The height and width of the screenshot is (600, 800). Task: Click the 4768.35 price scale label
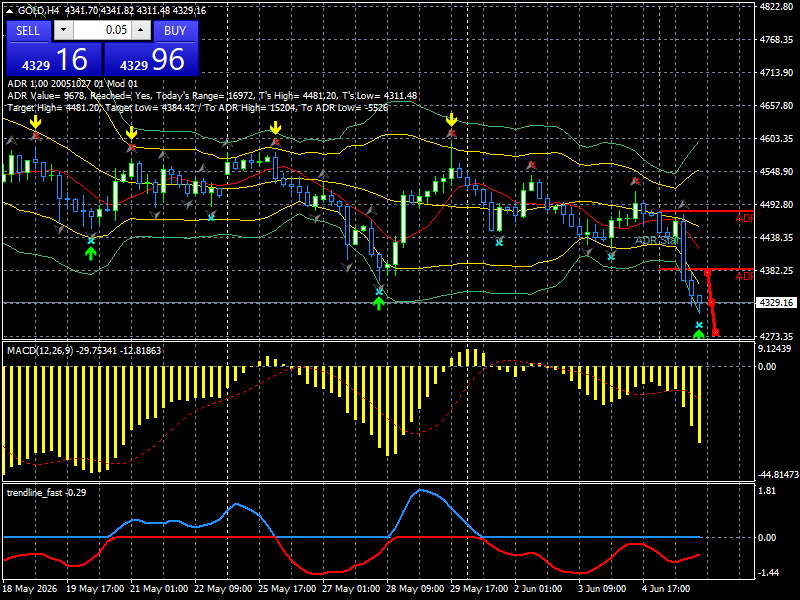tap(777, 40)
